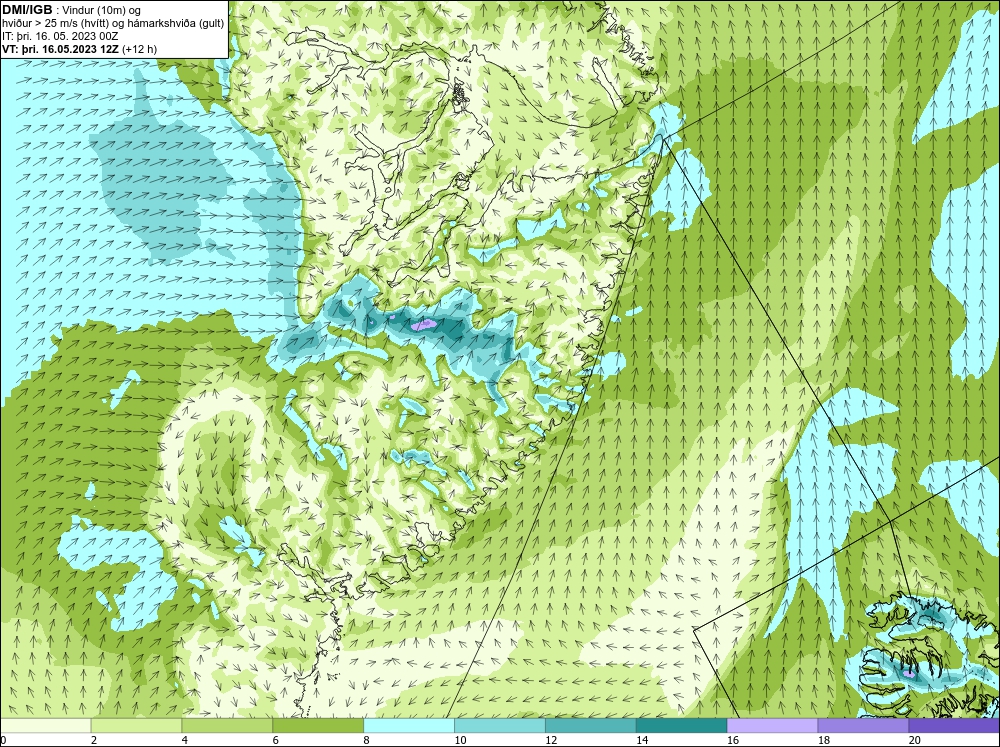
Task: Click the 'hviður > 25 m/s' legend description line
Action: 113,24
